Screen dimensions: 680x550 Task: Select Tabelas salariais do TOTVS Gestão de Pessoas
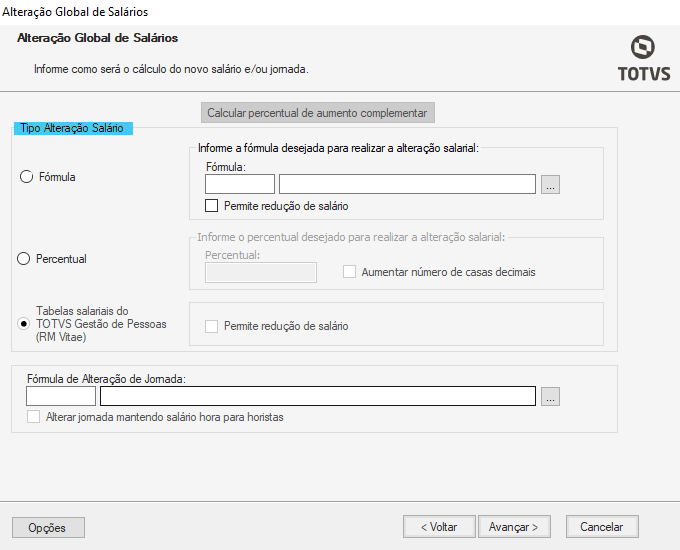(x=25, y=324)
